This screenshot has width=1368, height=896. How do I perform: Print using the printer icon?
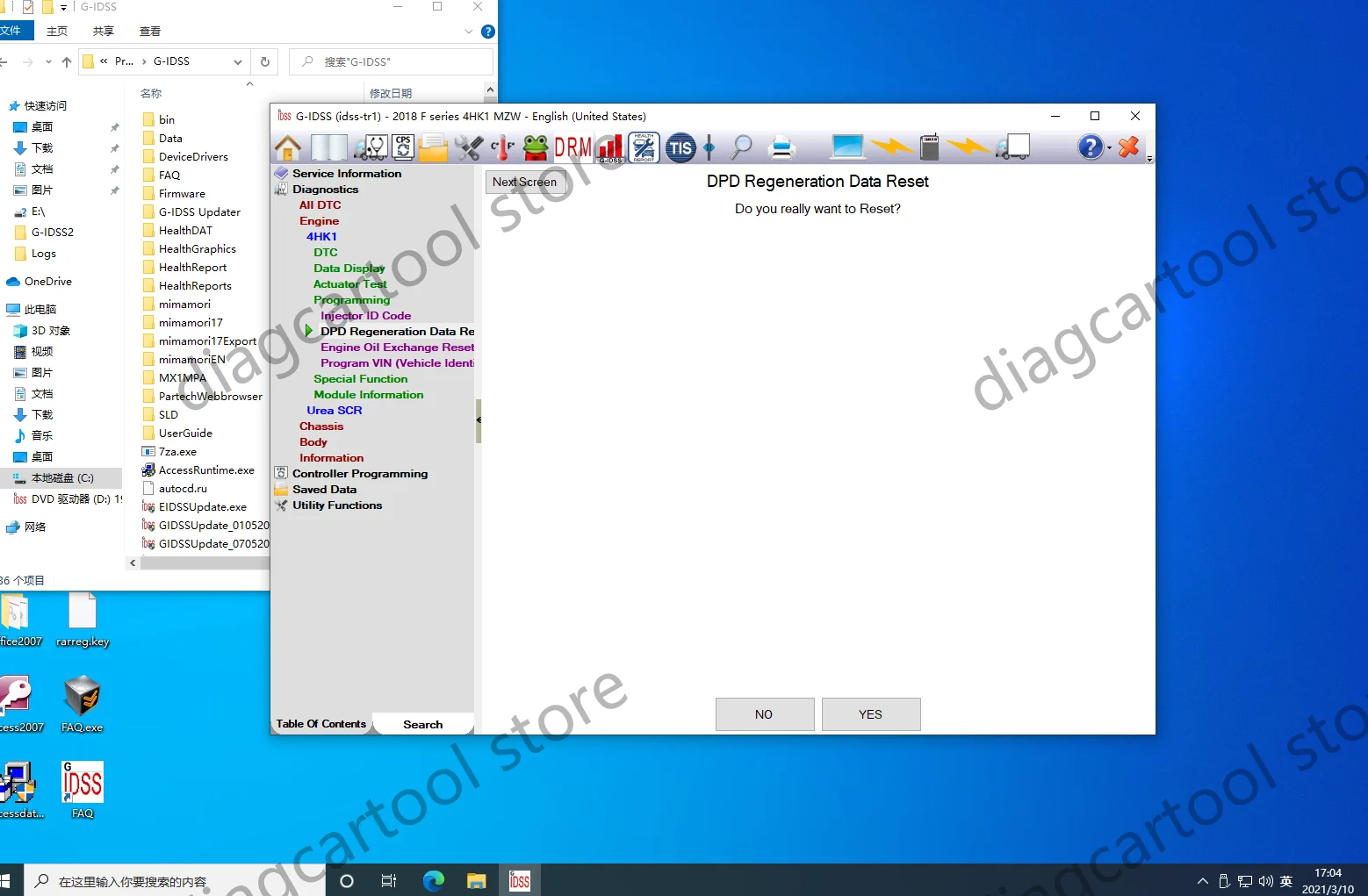(x=781, y=147)
